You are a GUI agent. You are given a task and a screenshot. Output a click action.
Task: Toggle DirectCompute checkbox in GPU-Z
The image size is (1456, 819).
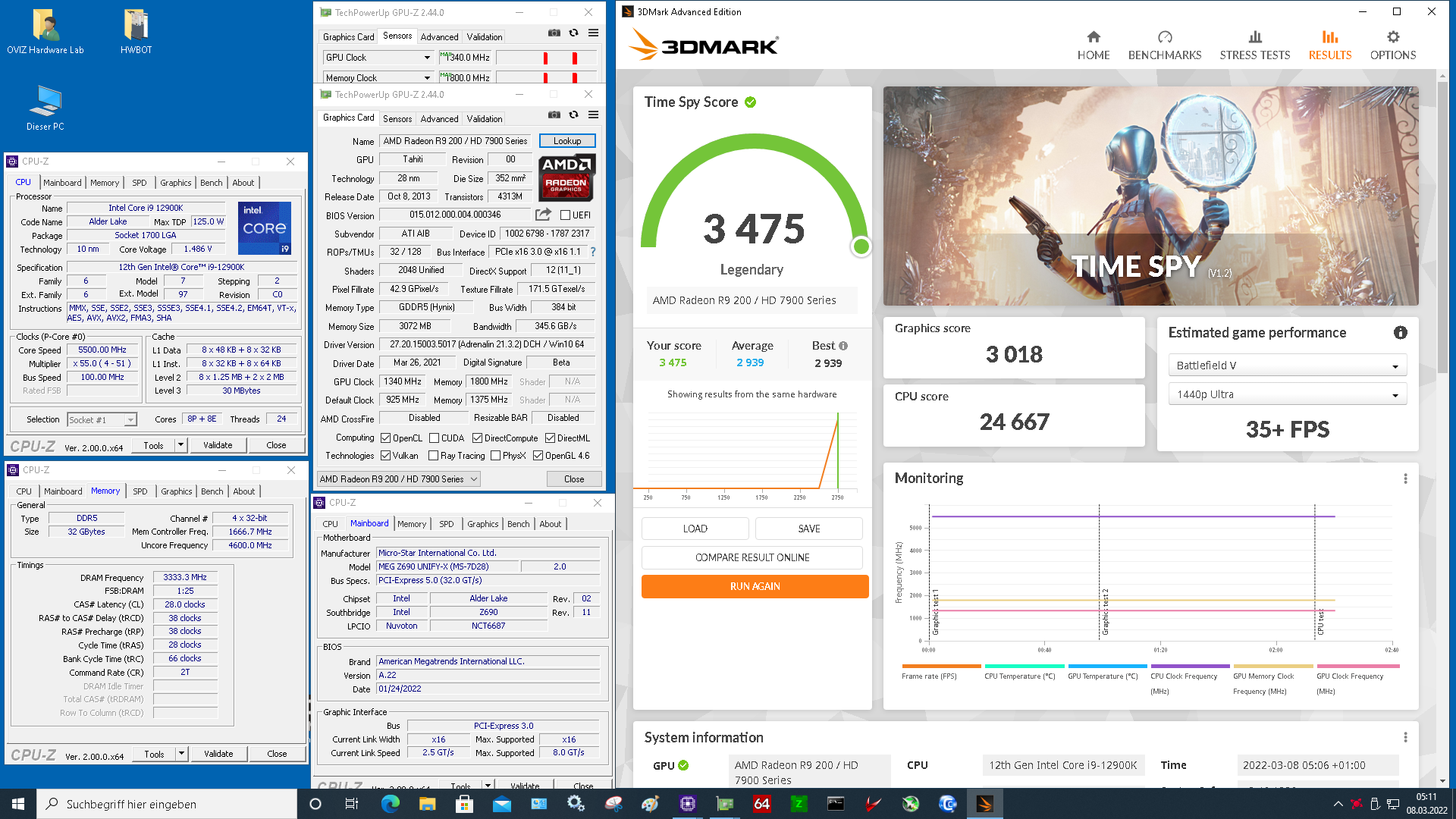click(477, 438)
